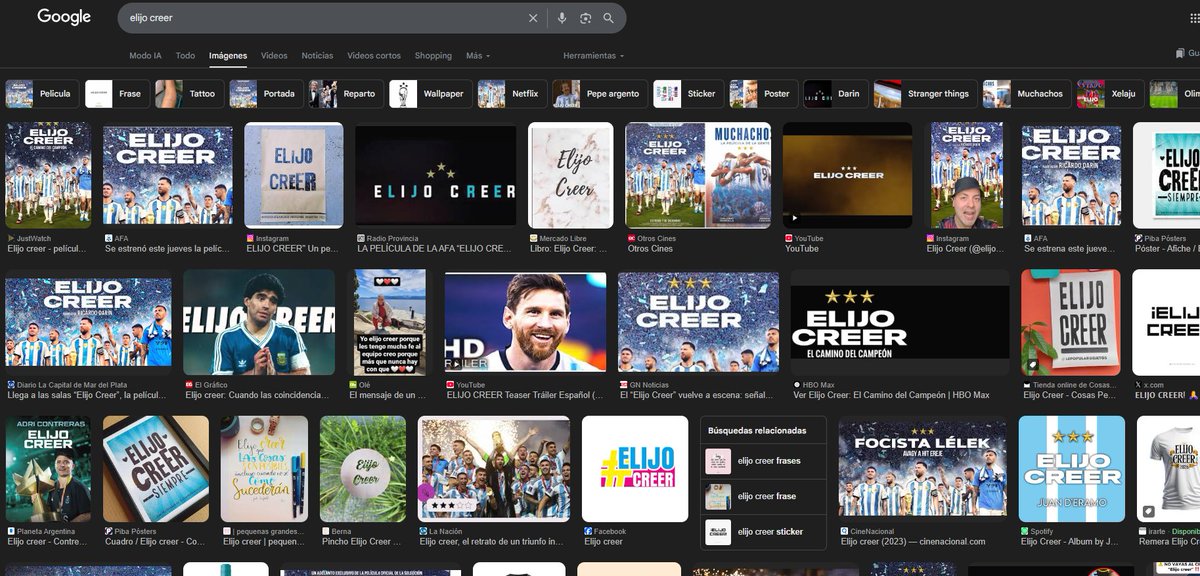Image resolution: width=1200 pixels, height=576 pixels.
Task: Select the Pepe argento filter chip
Action: (598, 94)
